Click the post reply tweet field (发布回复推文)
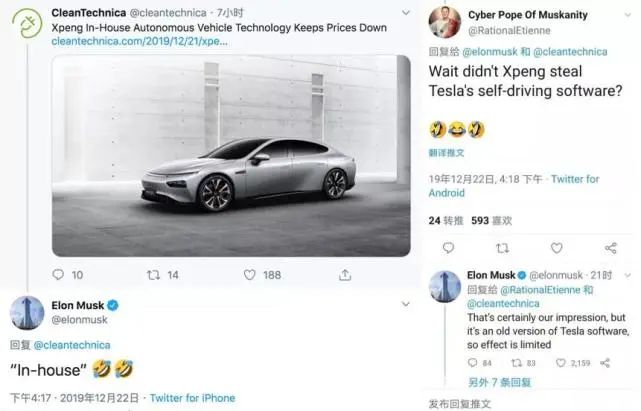The height and width of the screenshot is (411, 641). click(460, 403)
